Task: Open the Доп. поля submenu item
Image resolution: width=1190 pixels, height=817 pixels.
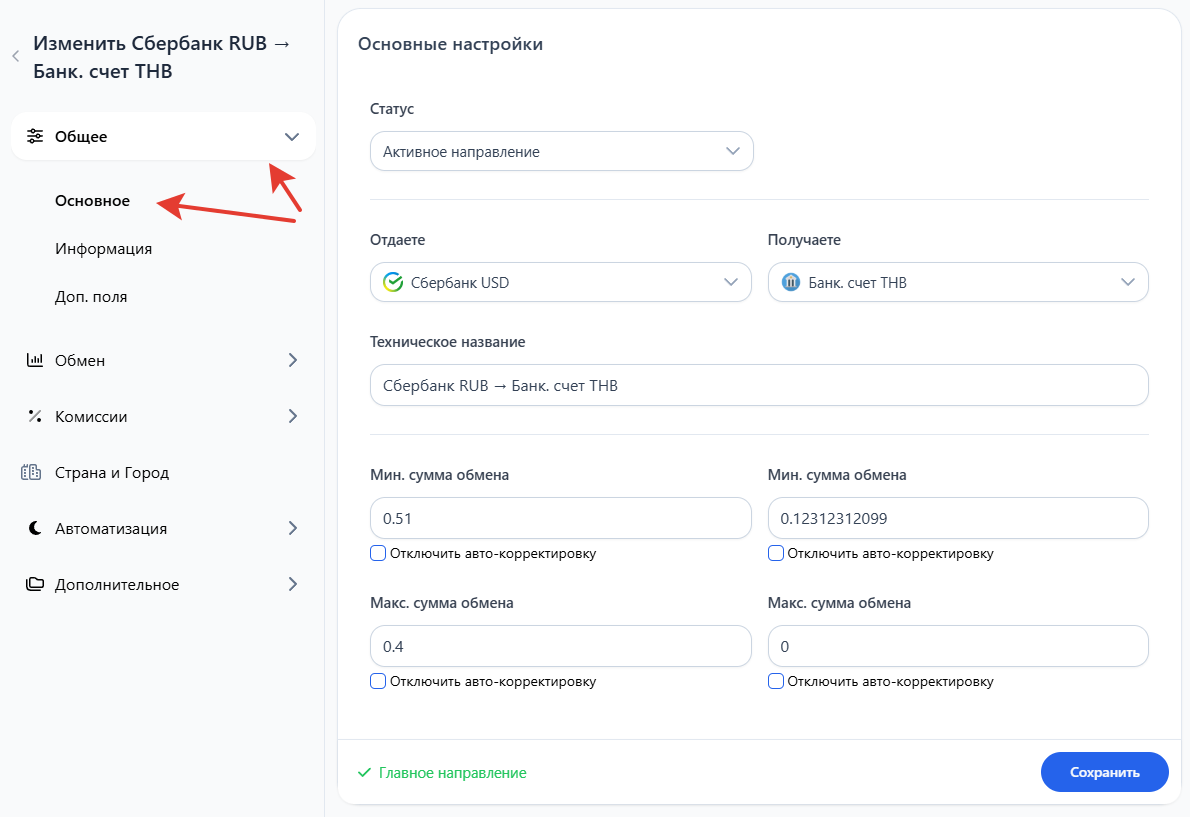Action: pyautogui.click(x=91, y=297)
